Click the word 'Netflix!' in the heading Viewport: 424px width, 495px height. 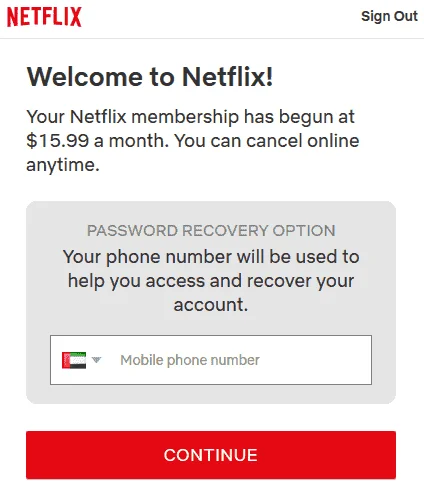228,77
